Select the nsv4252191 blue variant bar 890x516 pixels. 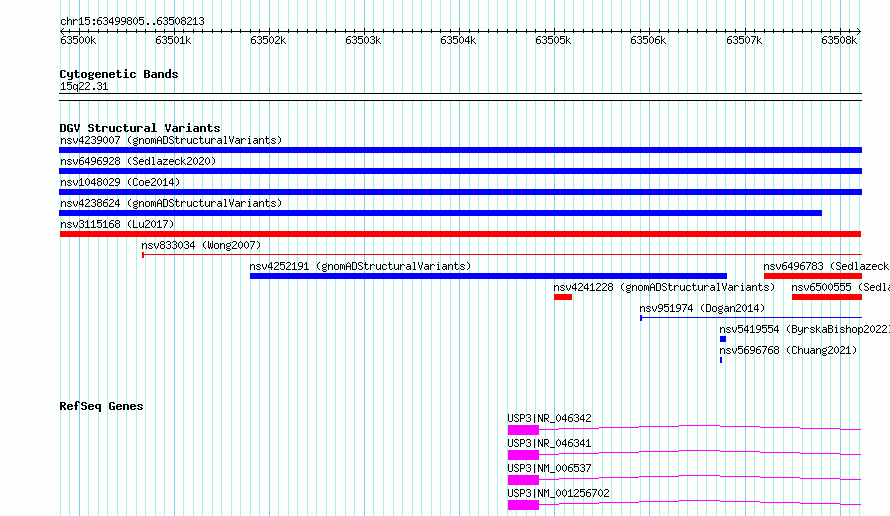point(488,276)
